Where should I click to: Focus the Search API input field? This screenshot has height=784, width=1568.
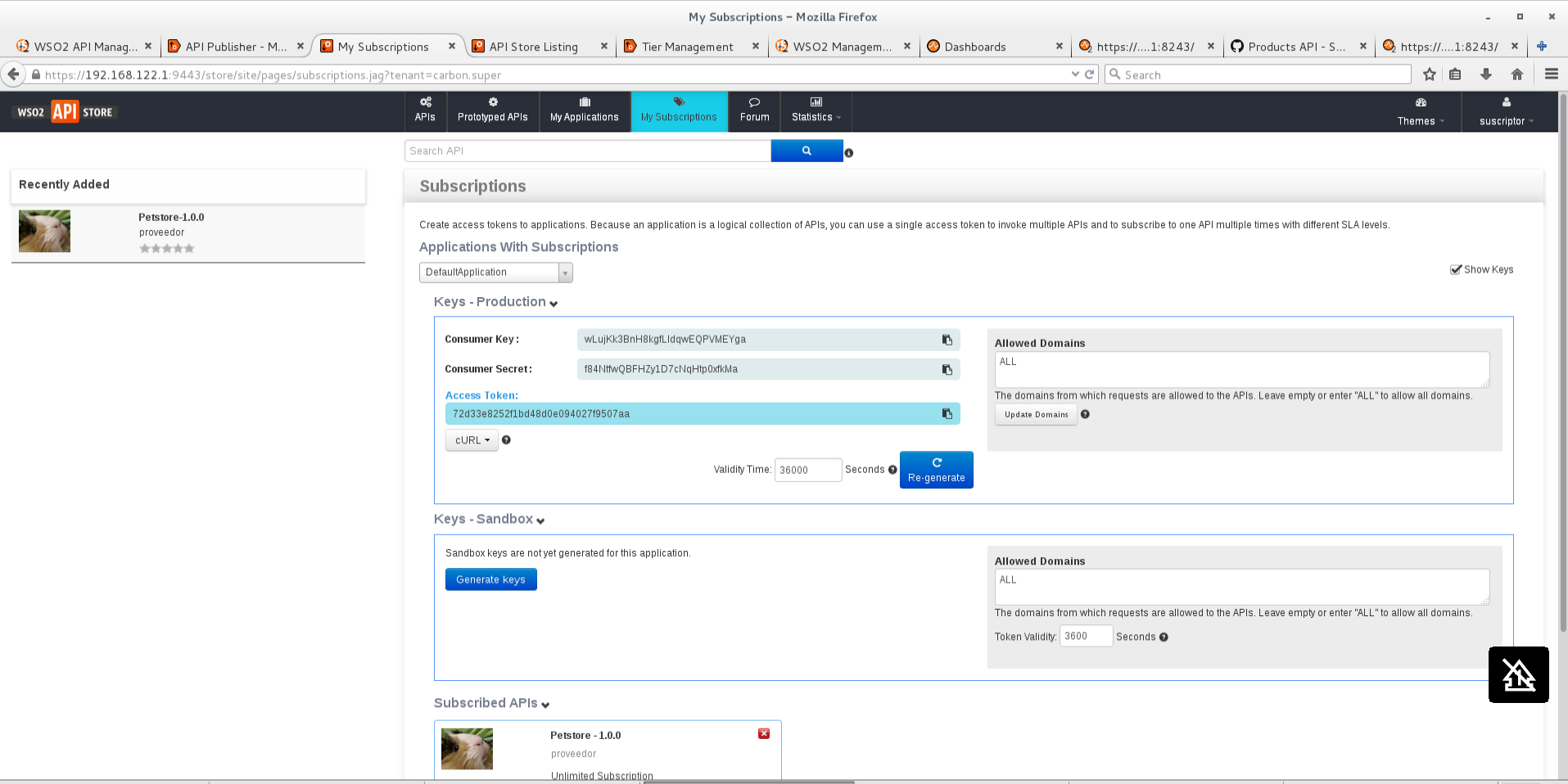[588, 151]
